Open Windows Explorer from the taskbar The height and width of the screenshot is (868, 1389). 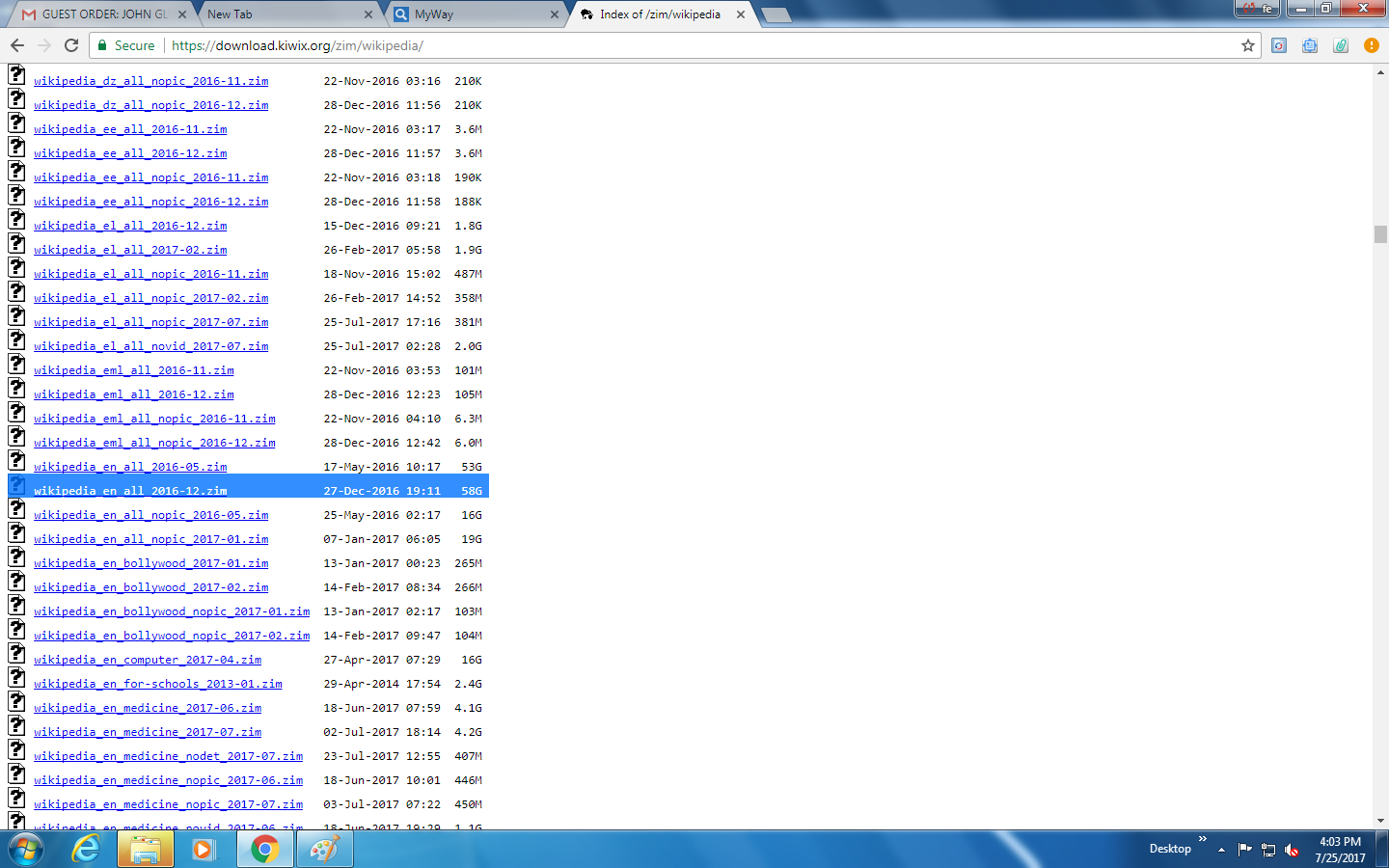coord(146,849)
